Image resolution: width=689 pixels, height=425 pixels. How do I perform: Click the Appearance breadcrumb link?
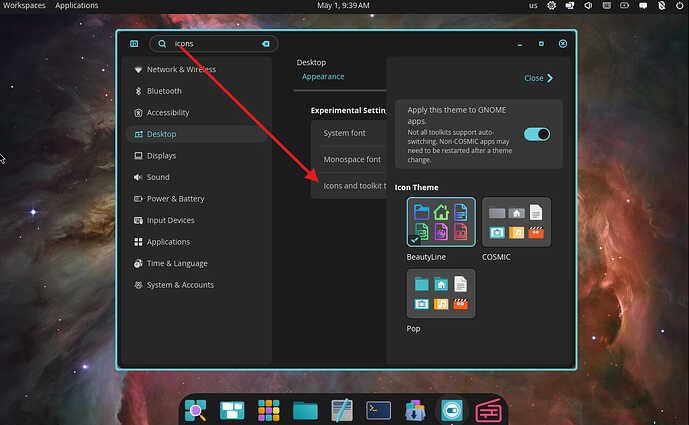(323, 76)
